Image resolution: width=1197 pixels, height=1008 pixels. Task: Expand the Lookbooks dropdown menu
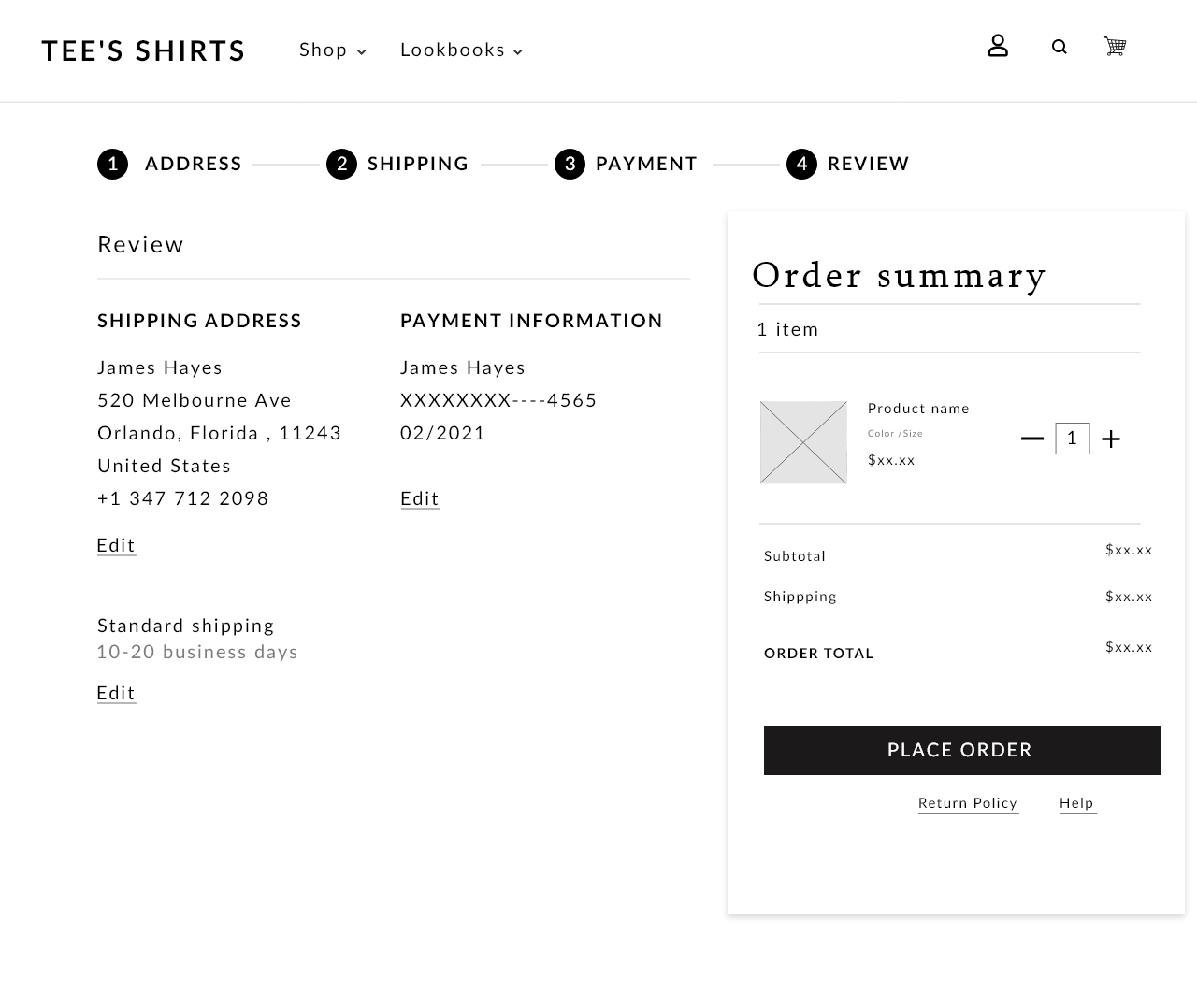coord(462,50)
